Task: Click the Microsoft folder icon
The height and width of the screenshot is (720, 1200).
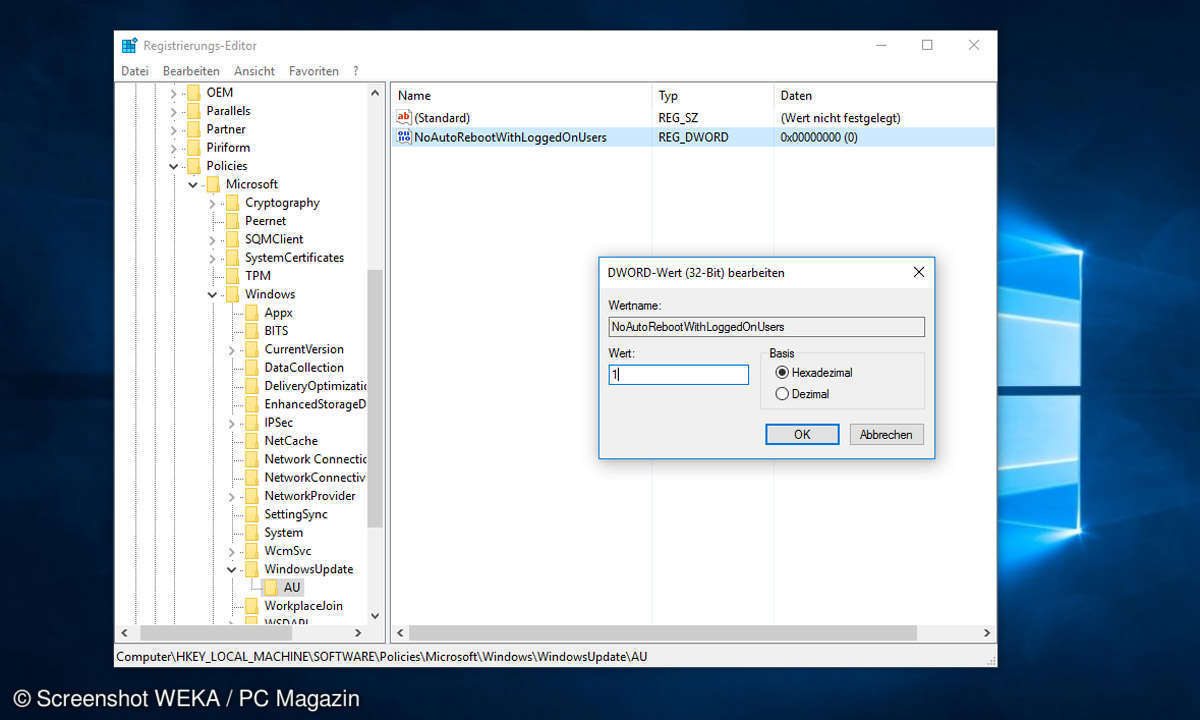Action: click(x=213, y=184)
